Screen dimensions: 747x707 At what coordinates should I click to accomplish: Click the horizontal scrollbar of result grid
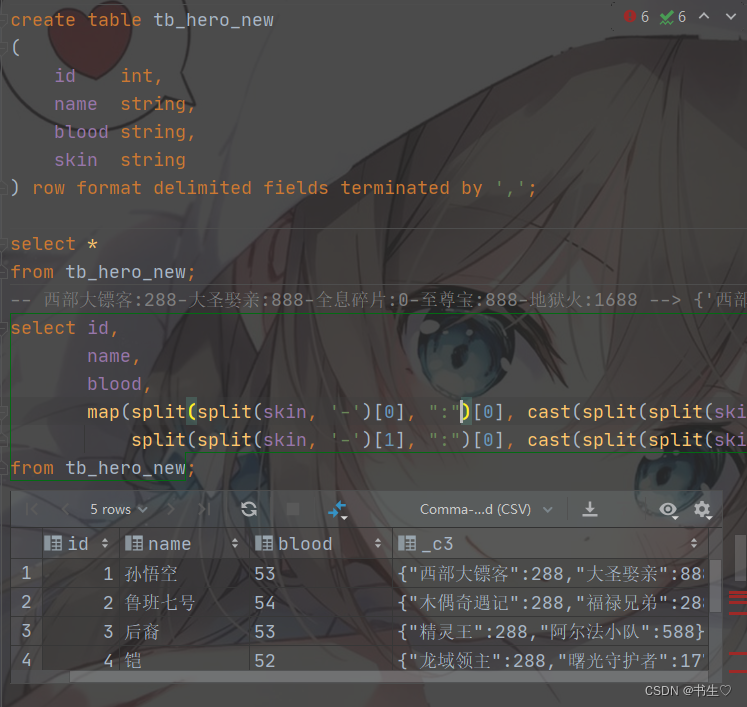click(x=388, y=677)
